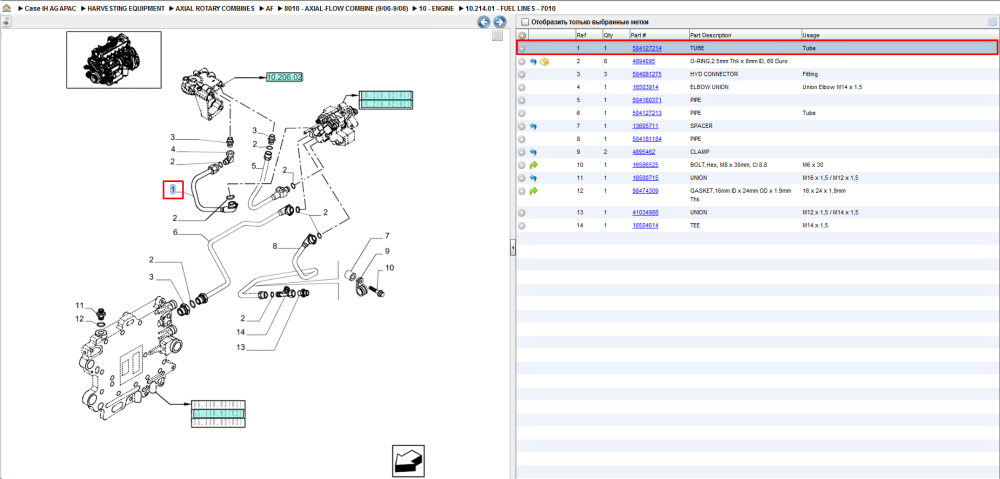This screenshot has height=479, width=1000.
Task: Follow the 10.206.02 reference label in diagram
Action: 284,77
